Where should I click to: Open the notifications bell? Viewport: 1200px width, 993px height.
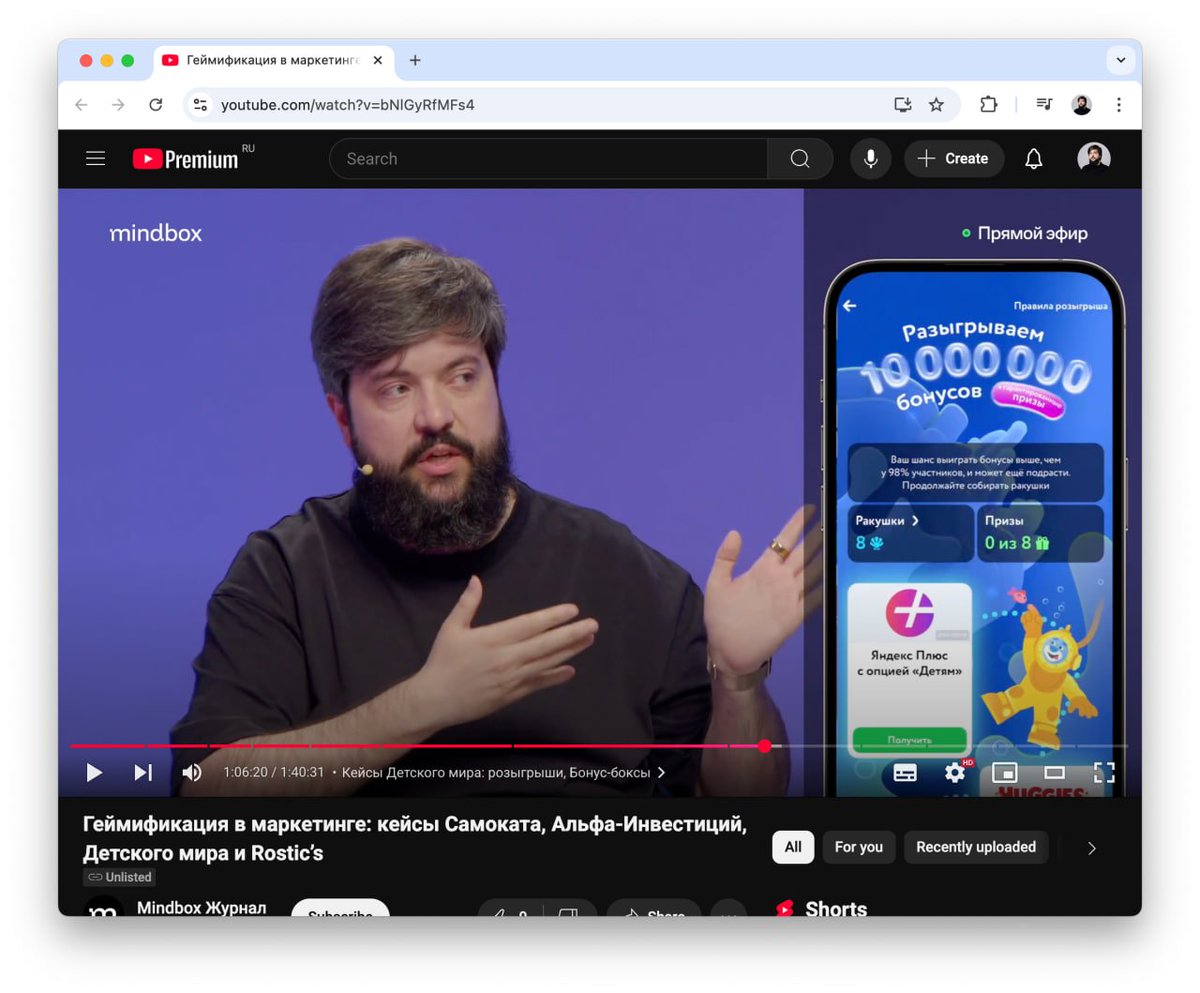tap(1034, 158)
